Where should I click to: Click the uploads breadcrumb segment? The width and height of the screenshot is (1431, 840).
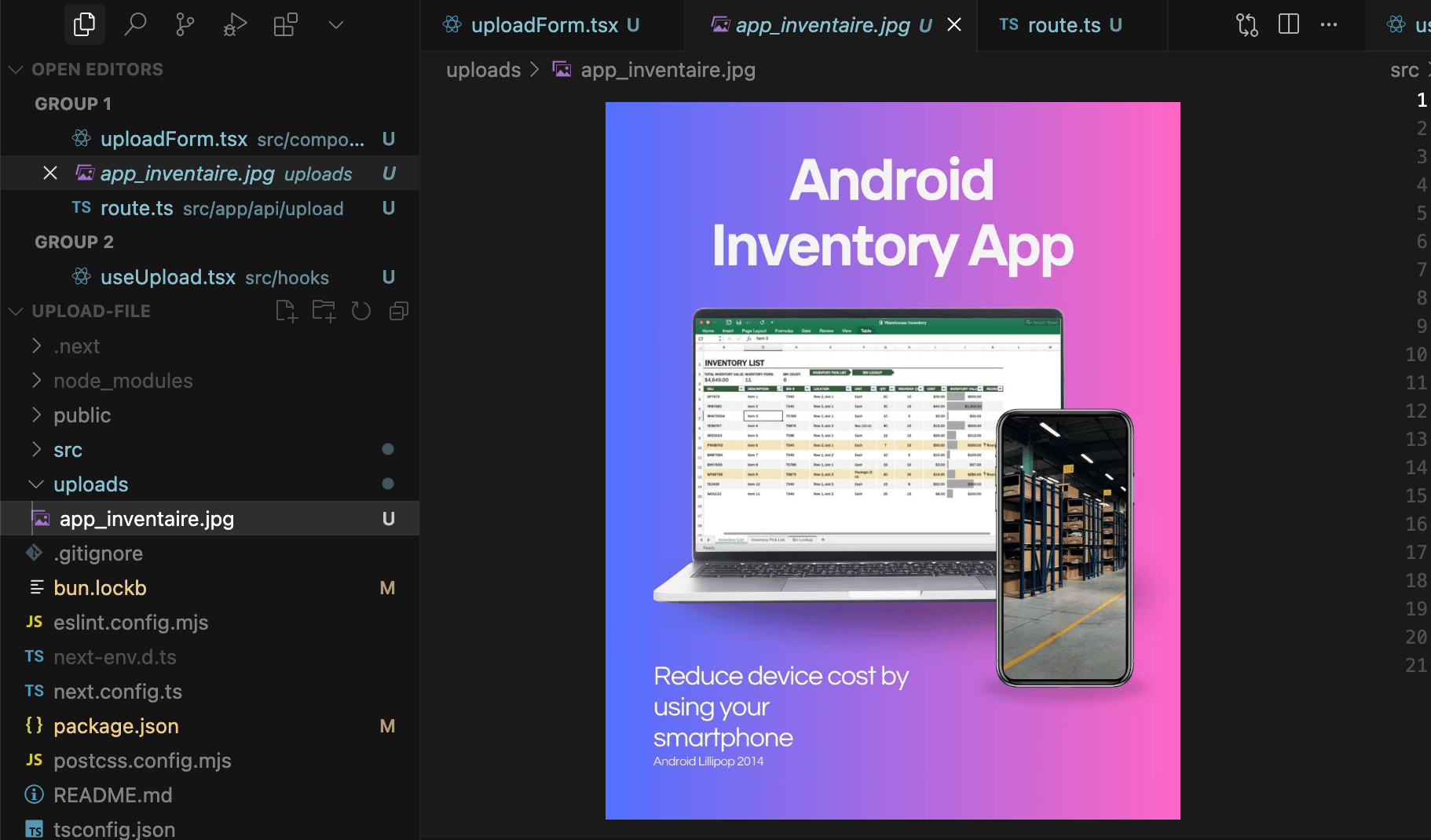[x=483, y=70]
